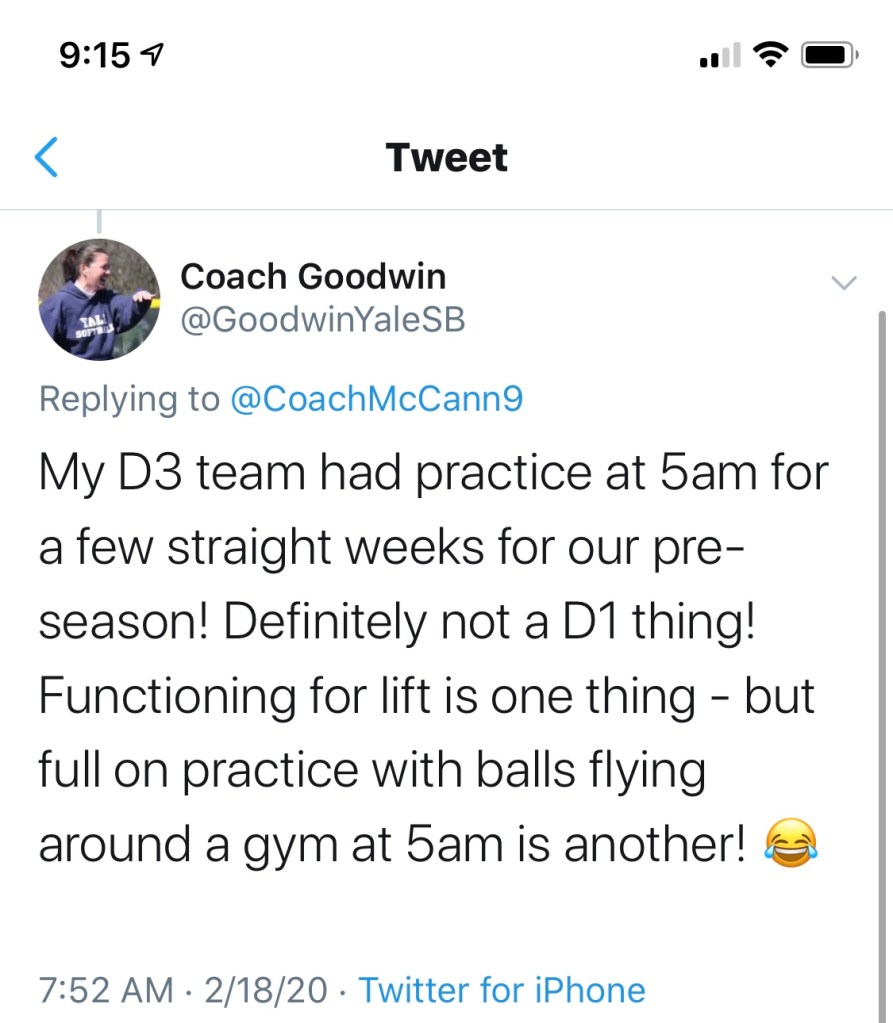This screenshot has height=1023, width=893.
Task: Tap the 9:15 status bar clock
Action: (x=94, y=57)
